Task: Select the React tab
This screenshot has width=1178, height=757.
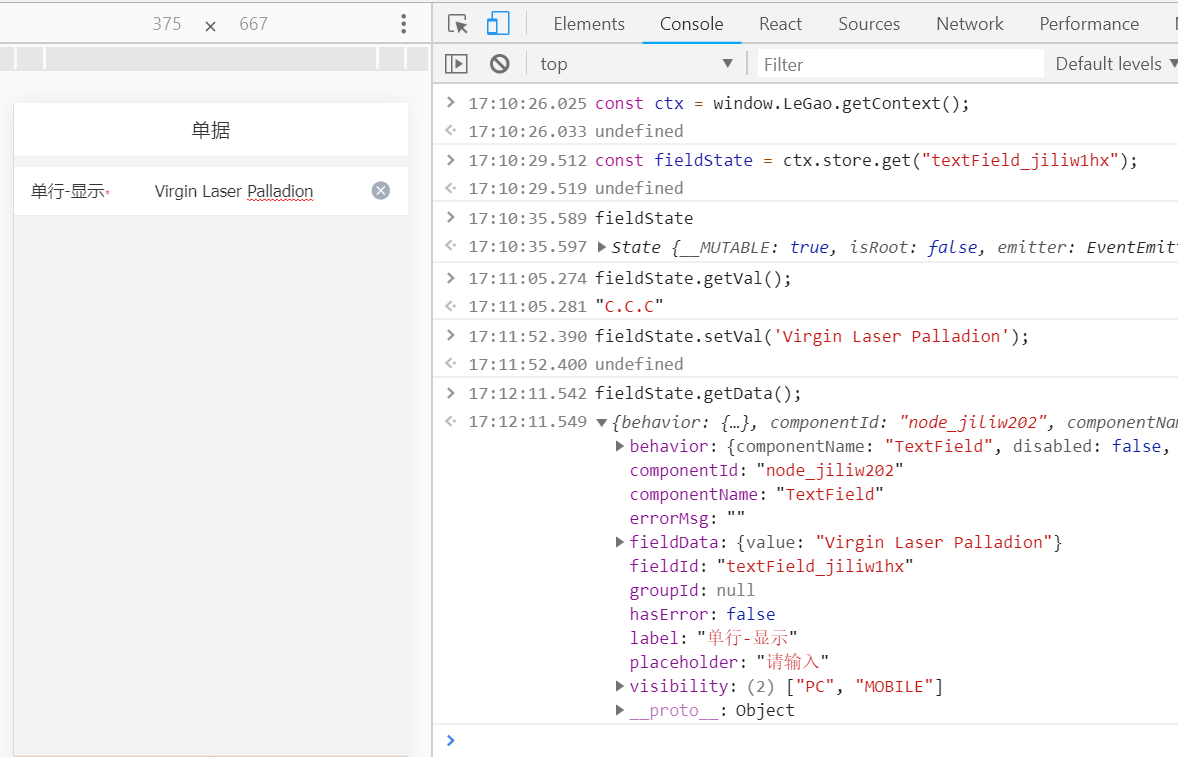Action: [780, 24]
